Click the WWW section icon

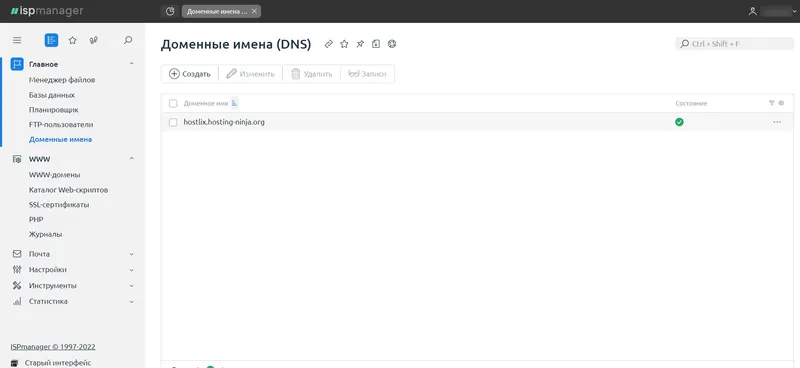pyautogui.click(x=17, y=159)
